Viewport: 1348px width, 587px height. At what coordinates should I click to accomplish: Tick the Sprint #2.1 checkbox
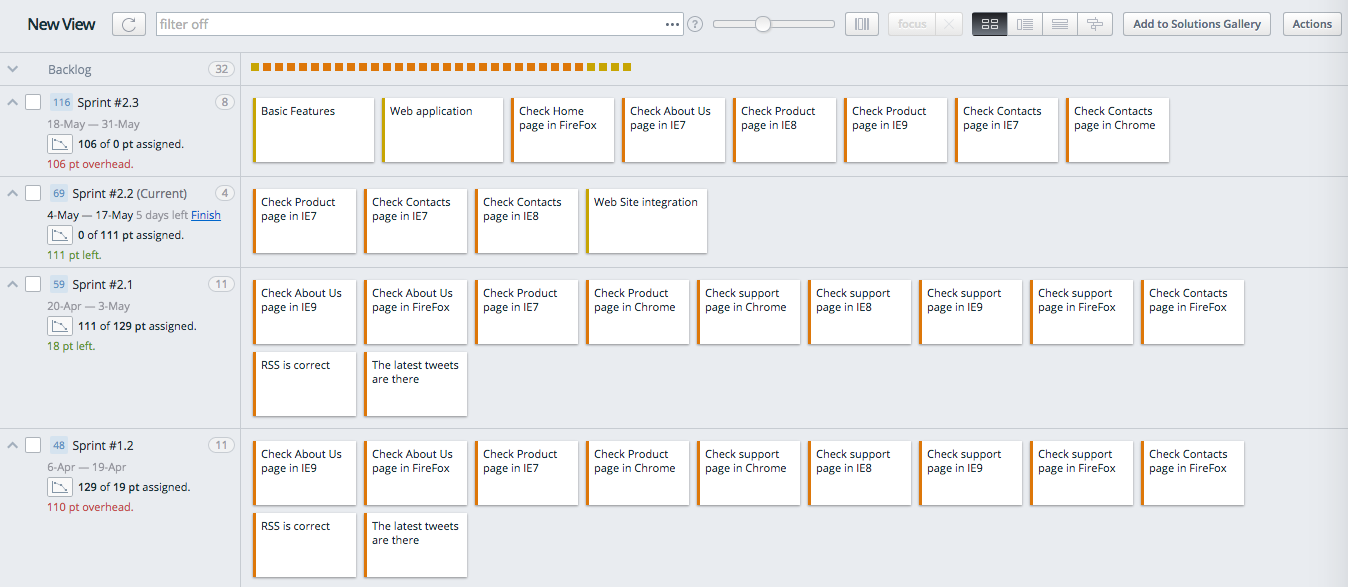point(33,284)
